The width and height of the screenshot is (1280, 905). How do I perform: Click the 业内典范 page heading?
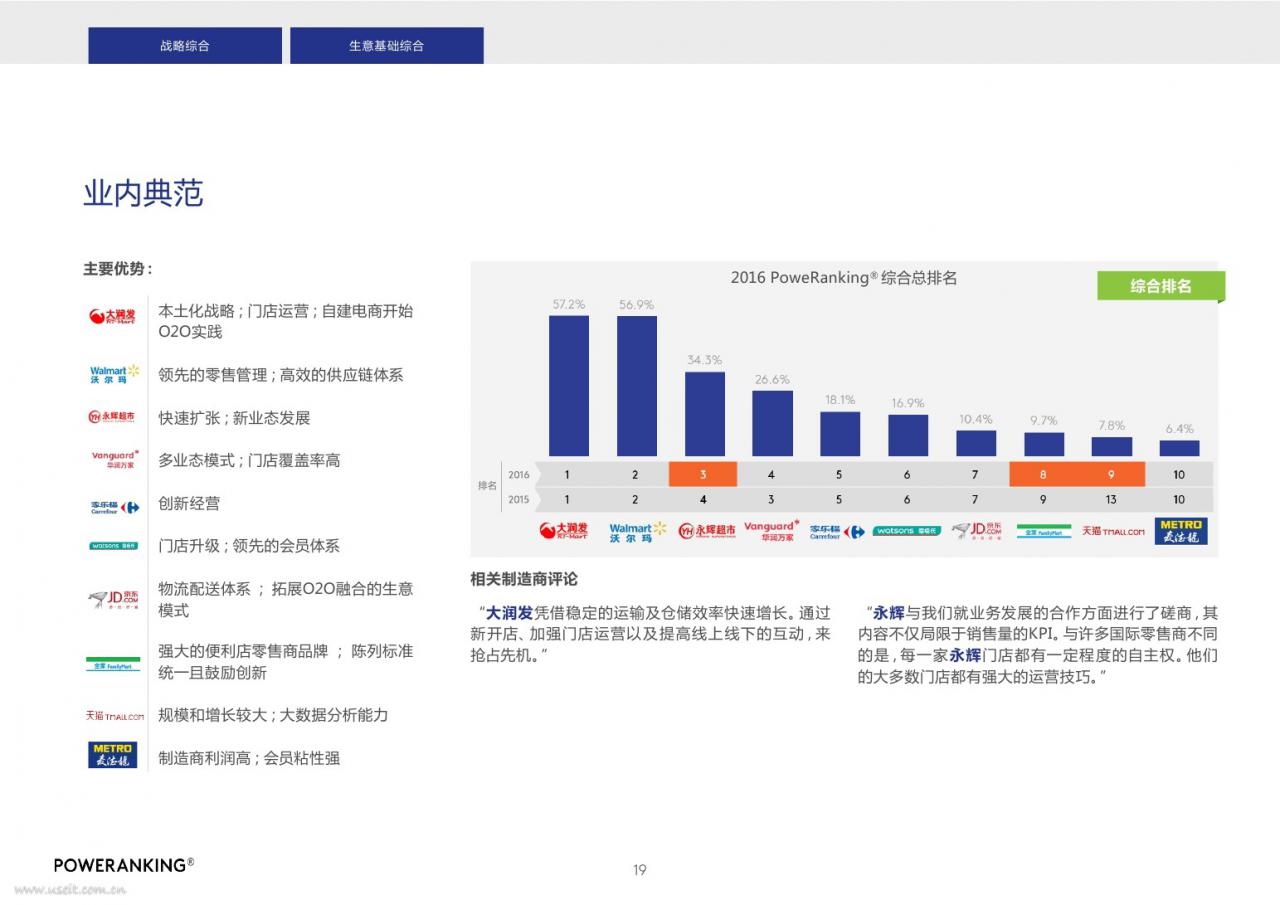tap(143, 193)
